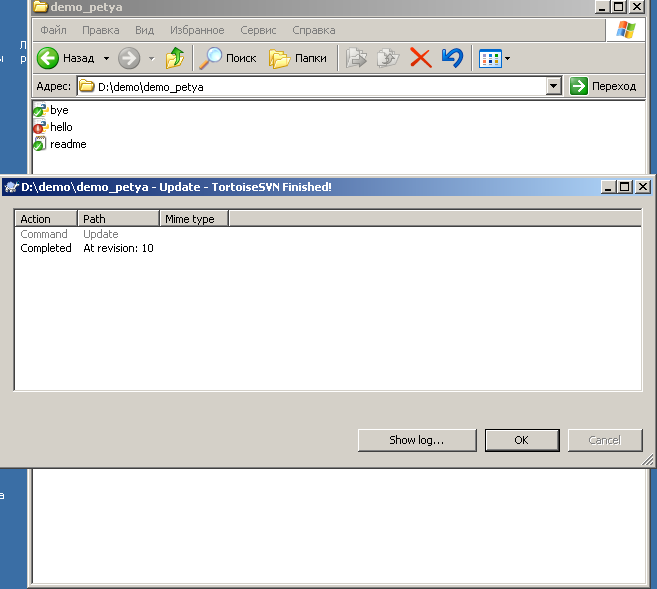657x589 pixels.
Task: Click the Mime type column header
Action: 194,219
